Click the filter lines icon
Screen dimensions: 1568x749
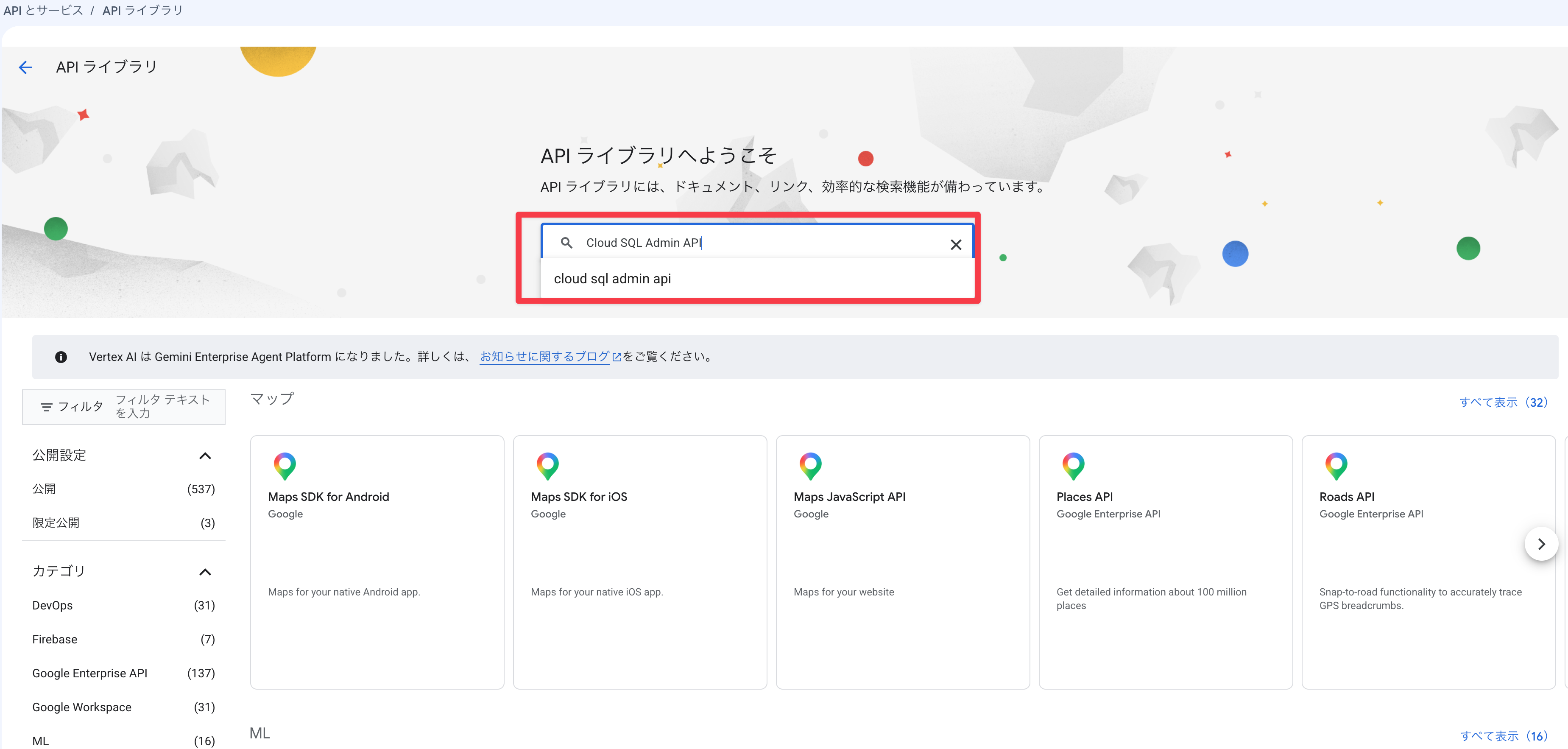46,407
